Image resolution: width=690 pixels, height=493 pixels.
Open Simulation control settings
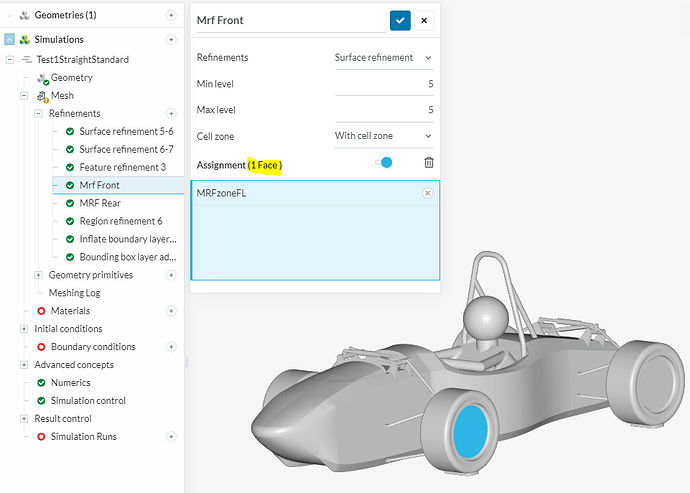(x=88, y=401)
